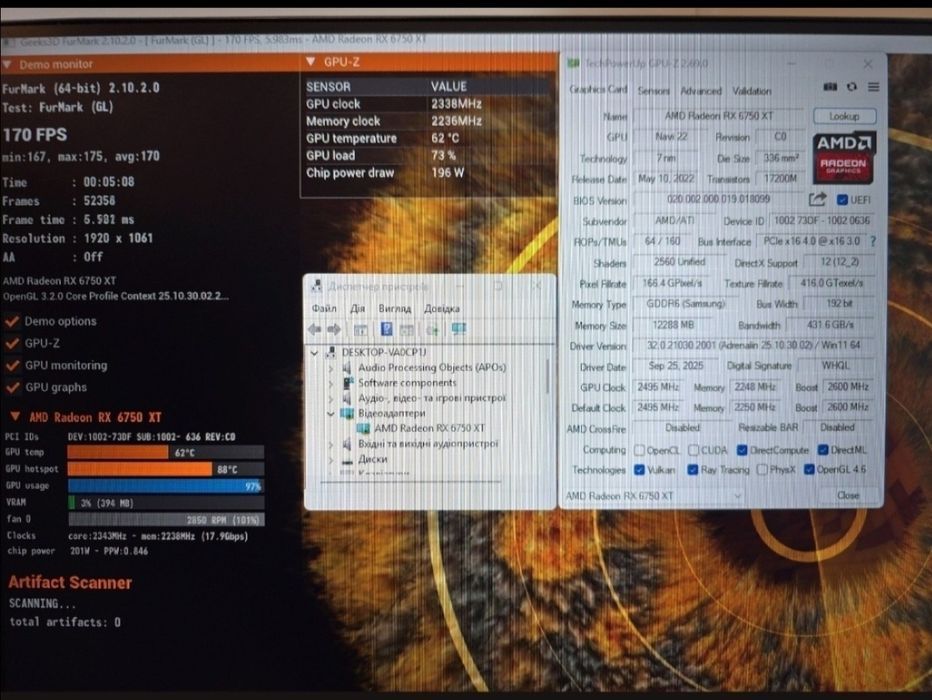This screenshot has height=700, width=932.
Task: Open the Дія menu in Device Manager
Action: (357, 308)
